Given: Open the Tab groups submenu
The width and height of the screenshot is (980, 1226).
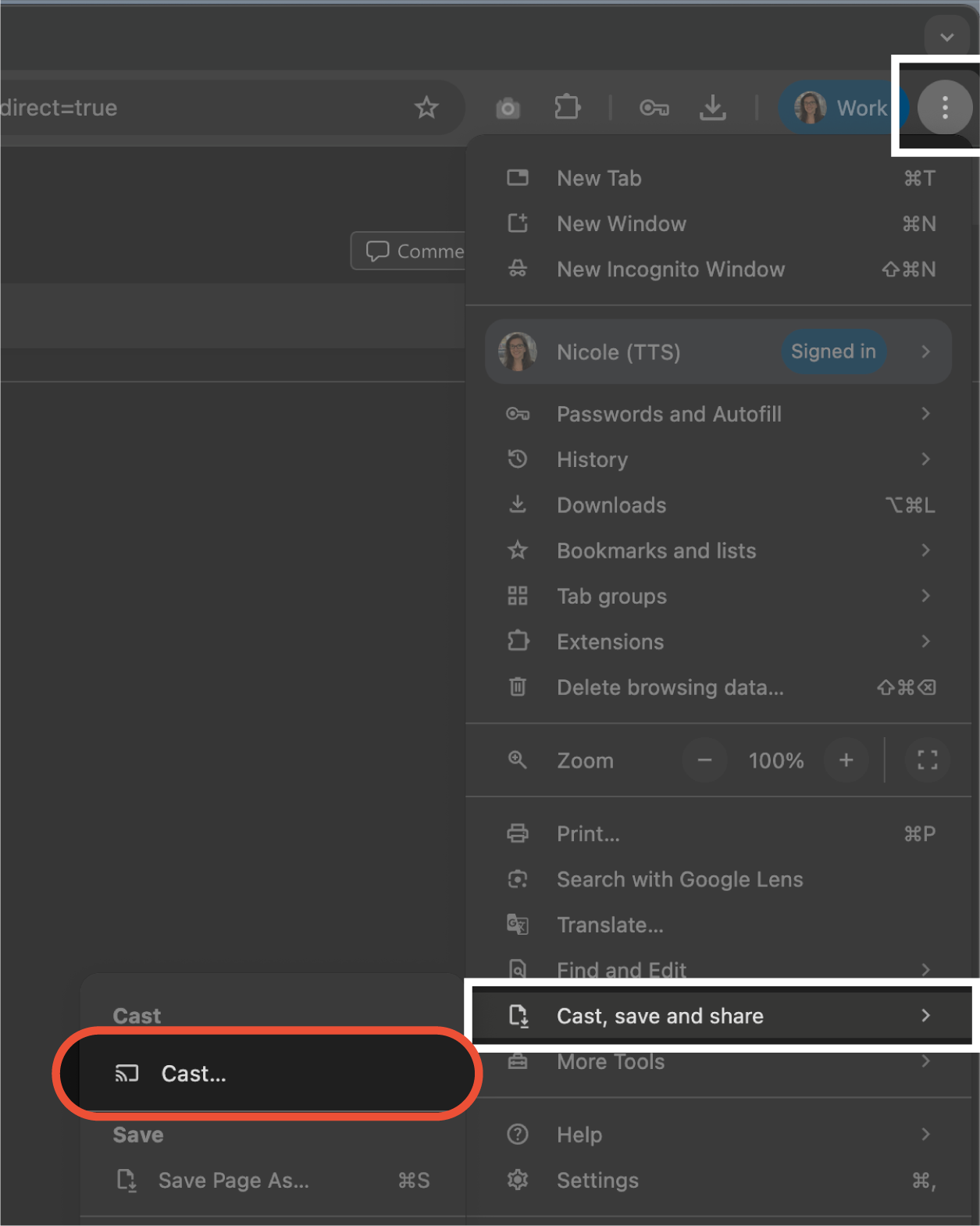Looking at the screenshot, I should point(718,596).
